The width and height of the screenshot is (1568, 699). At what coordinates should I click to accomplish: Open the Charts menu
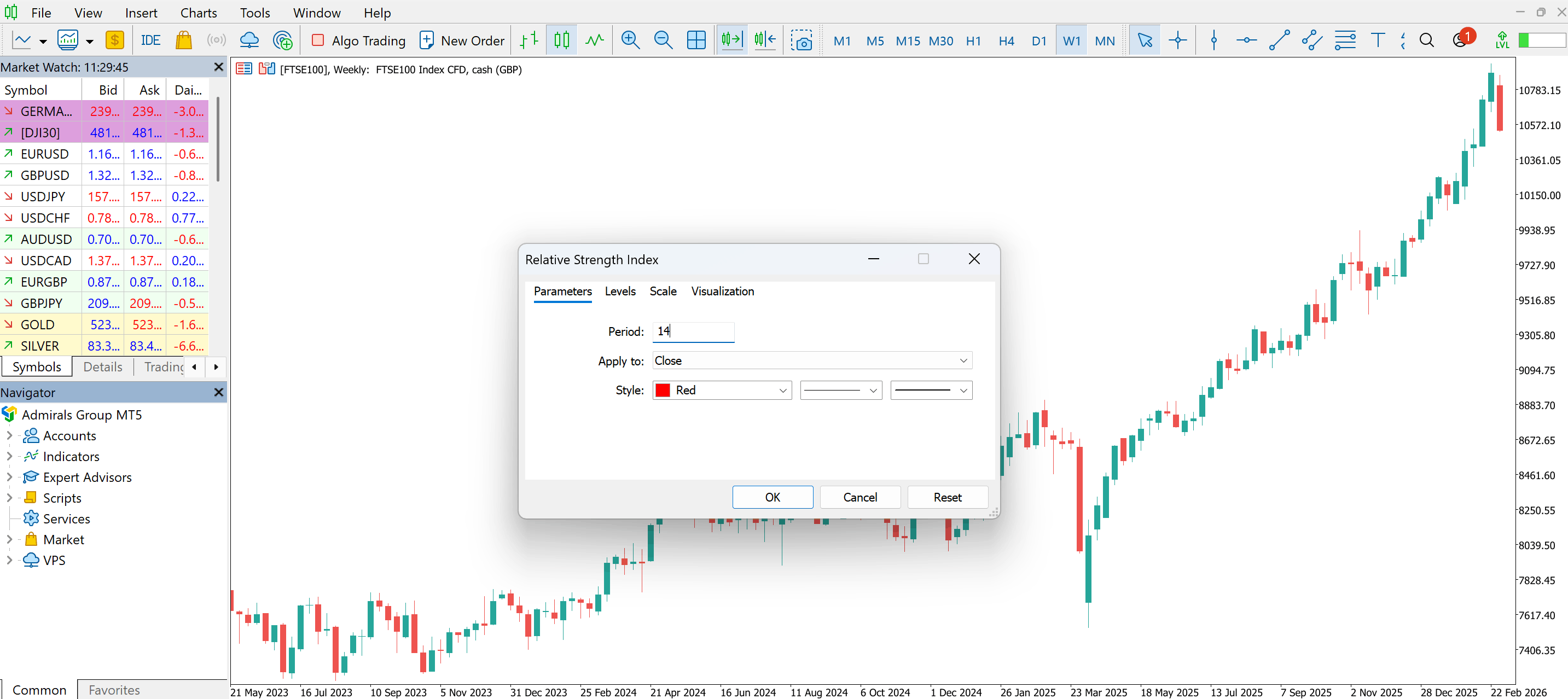click(199, 13)
